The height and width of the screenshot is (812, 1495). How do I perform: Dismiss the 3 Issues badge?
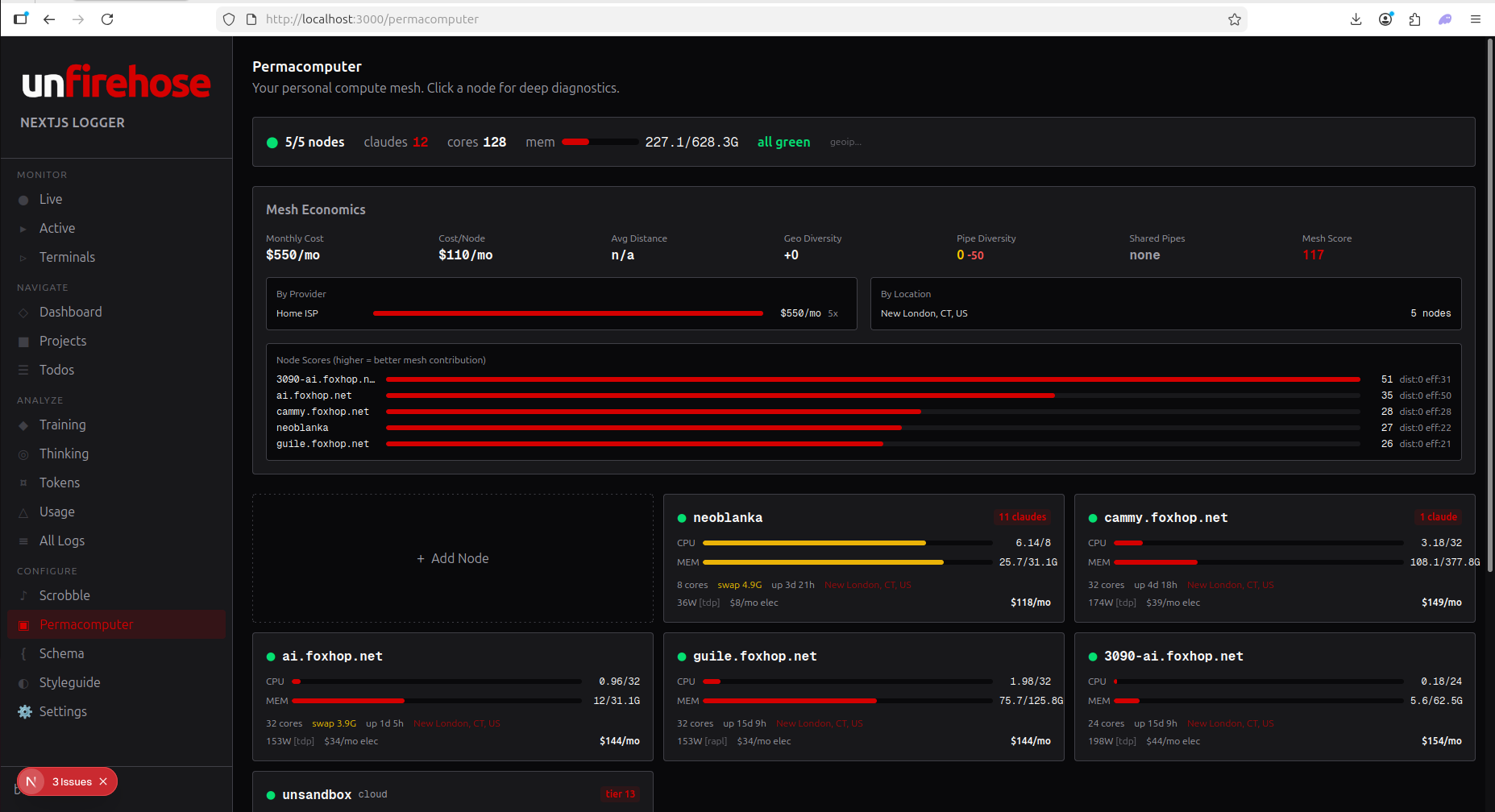coord(103,781)
